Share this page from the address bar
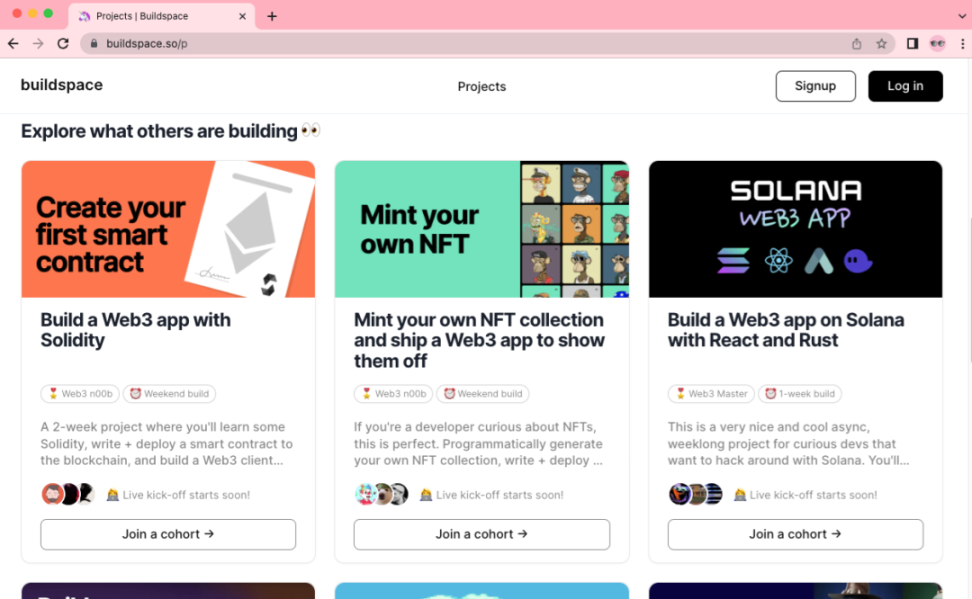972x599 pixels. click(x=856, y=43)
